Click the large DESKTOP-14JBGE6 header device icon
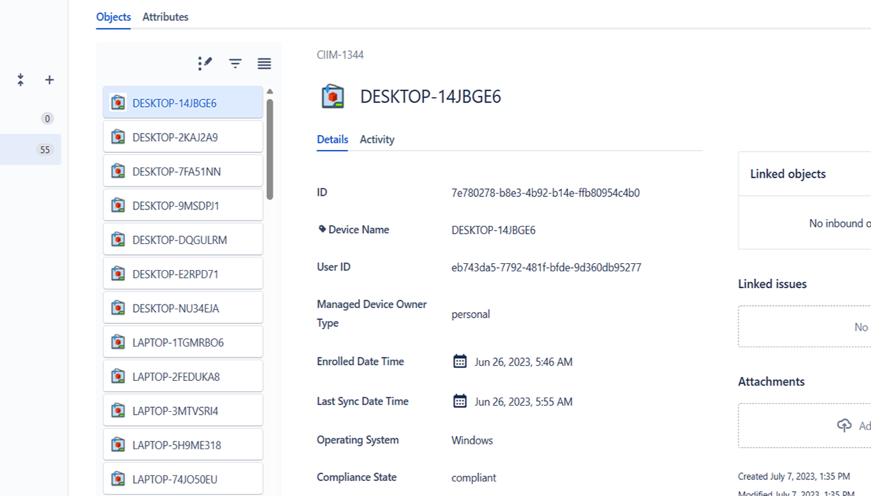871x496 pixels. click(x=332, y=97)
